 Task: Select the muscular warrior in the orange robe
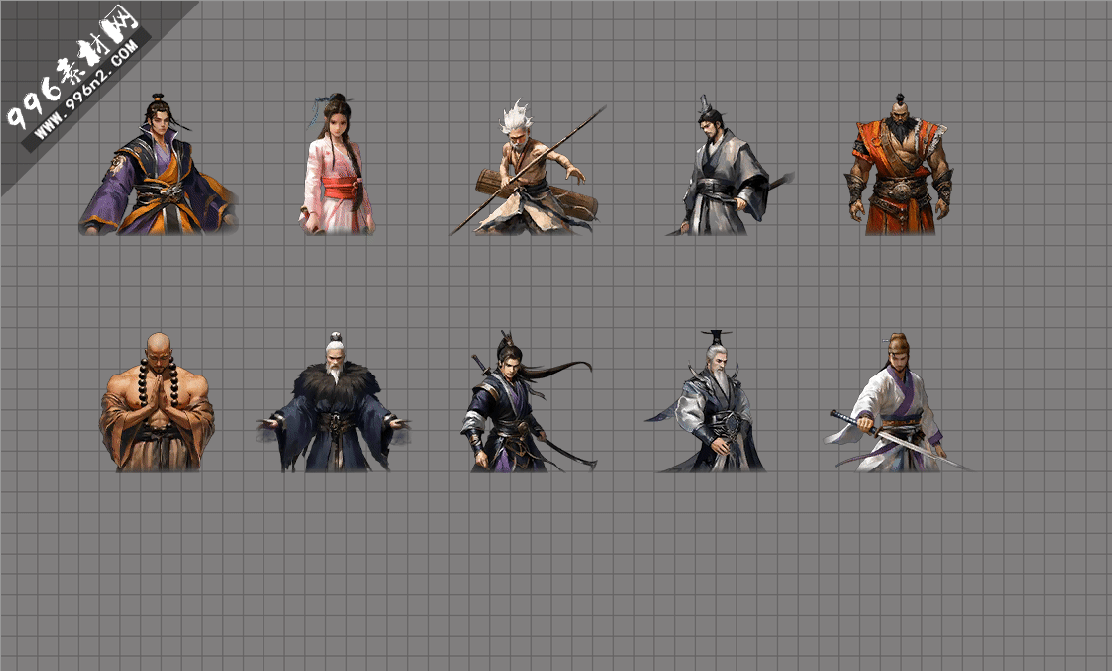(x=898, y=165)
